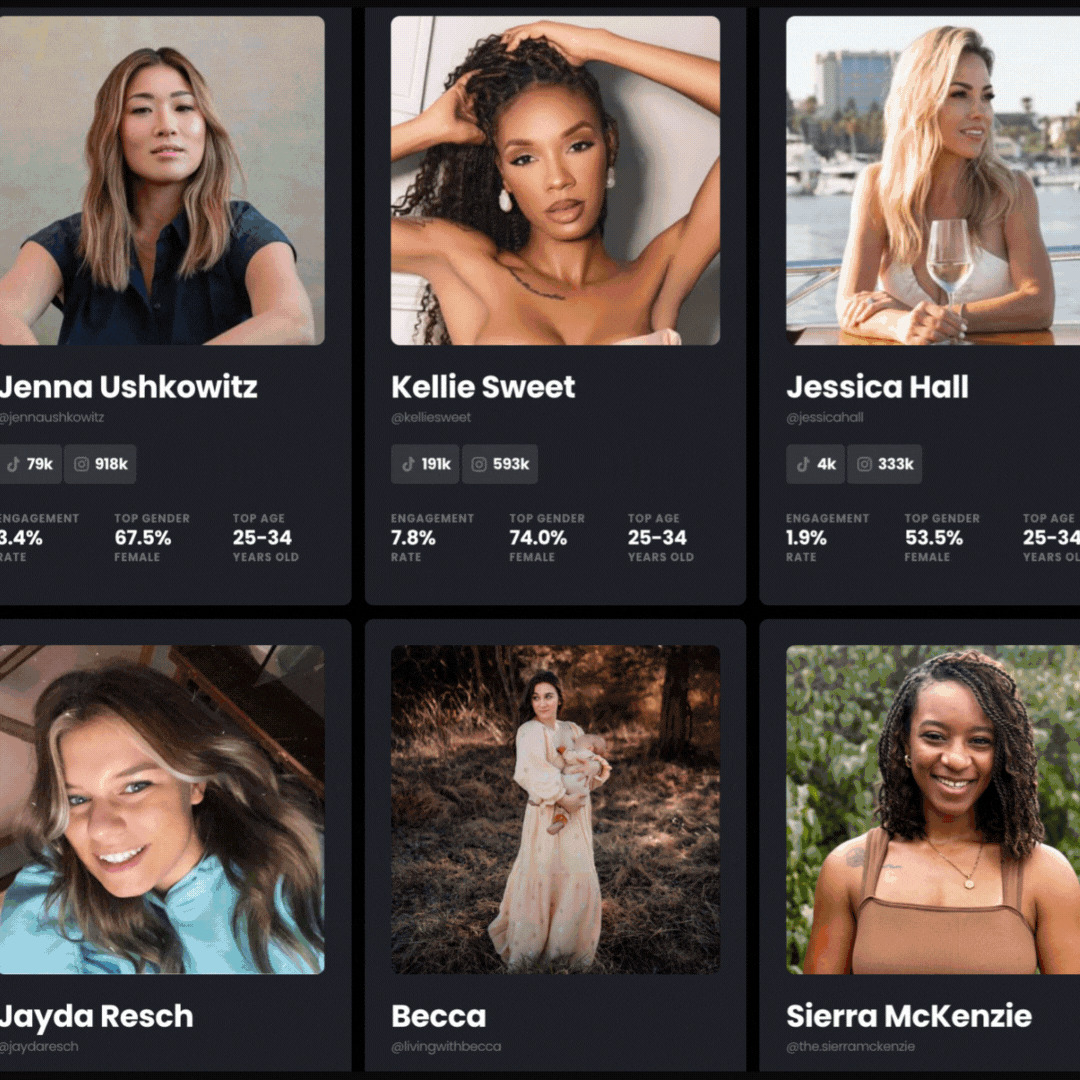Open Becca's profile photo
Viewport: 1080px width, 1080px height.
tap(555, 809)
